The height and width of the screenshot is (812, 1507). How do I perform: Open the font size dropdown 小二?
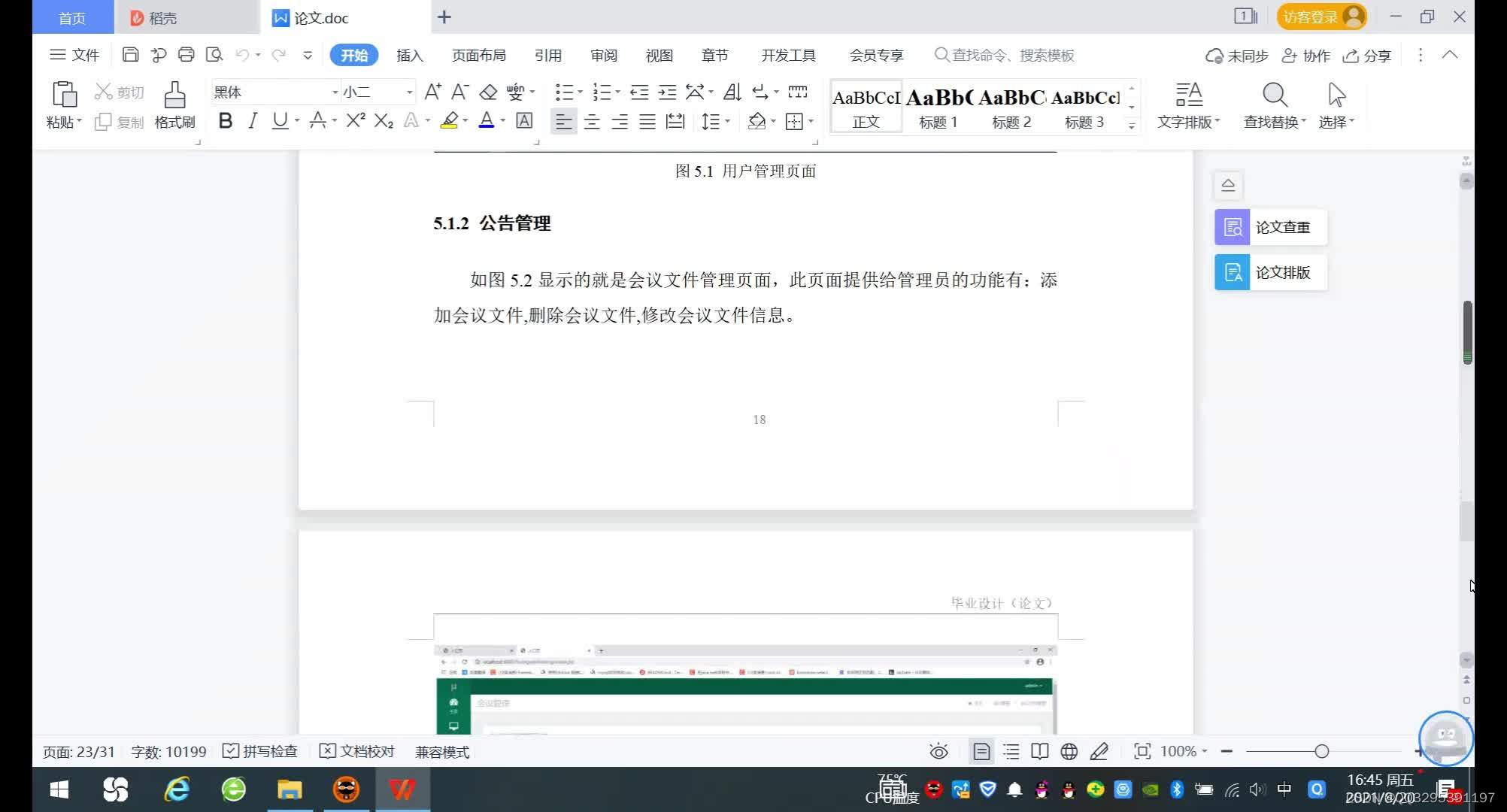tap(409, 92)
